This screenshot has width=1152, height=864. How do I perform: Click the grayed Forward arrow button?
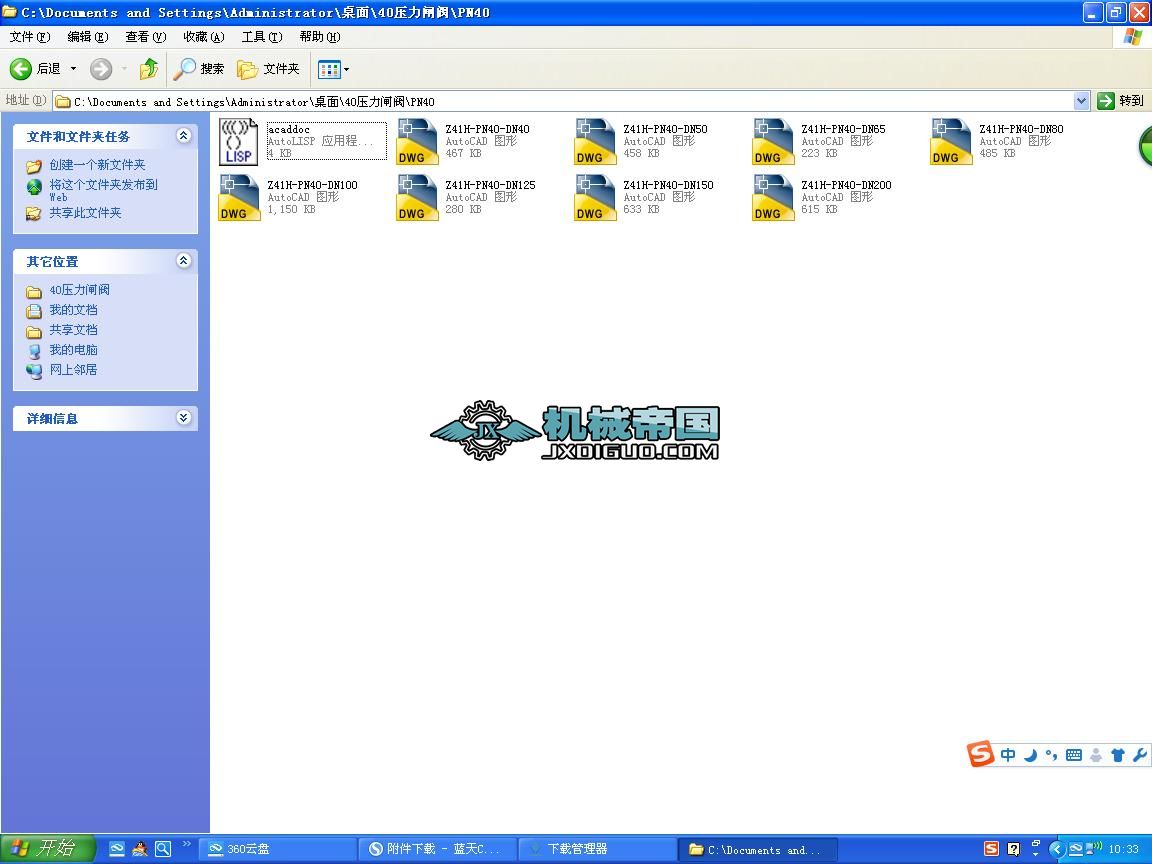click(x=101, y=69)
